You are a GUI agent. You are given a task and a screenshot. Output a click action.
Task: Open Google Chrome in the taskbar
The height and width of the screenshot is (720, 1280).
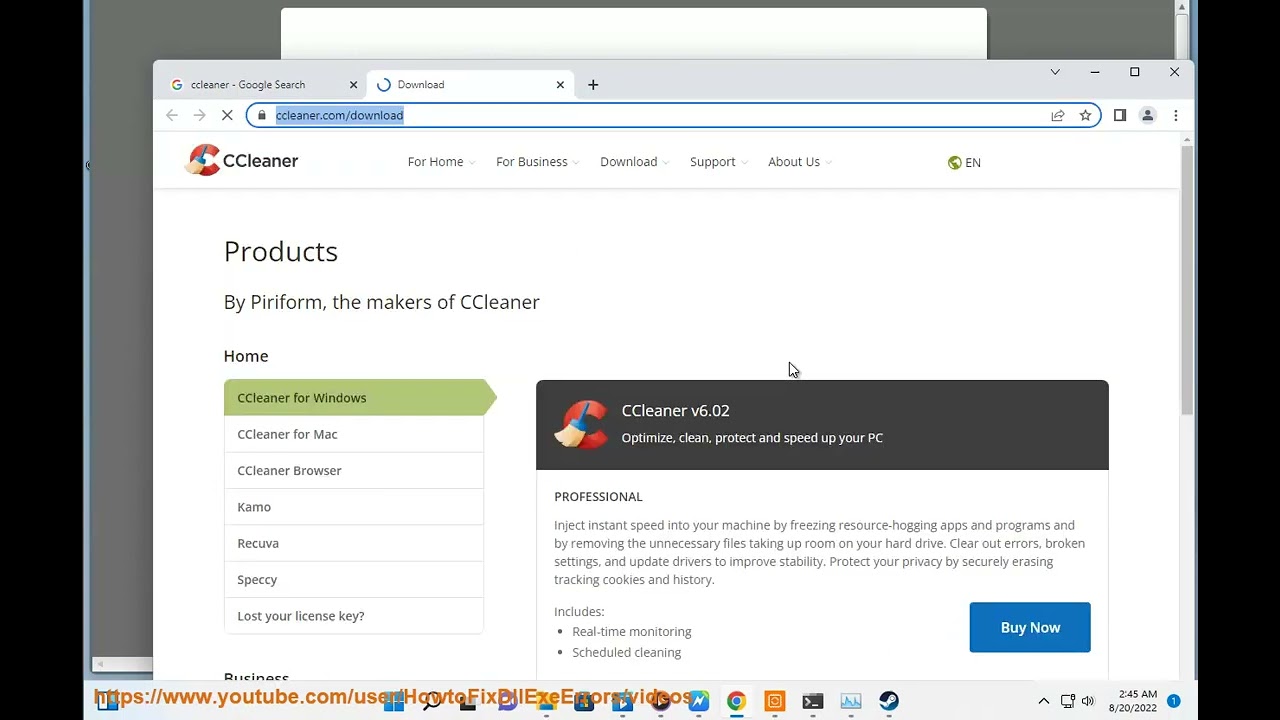(x=736, y=701)
